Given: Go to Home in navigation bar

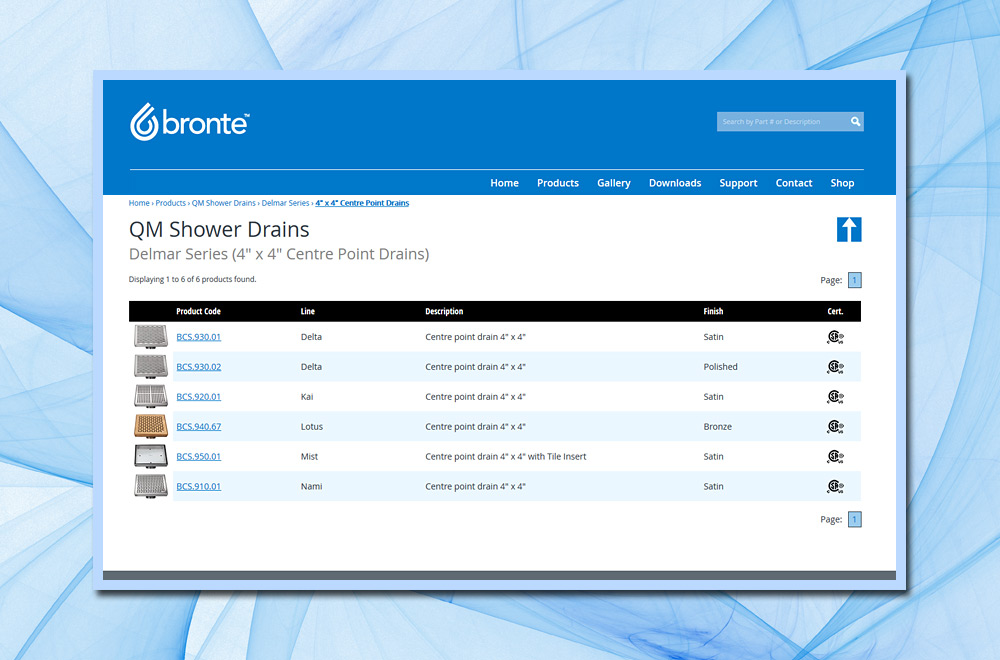Looking at the screenshot, I should point(504,183).
